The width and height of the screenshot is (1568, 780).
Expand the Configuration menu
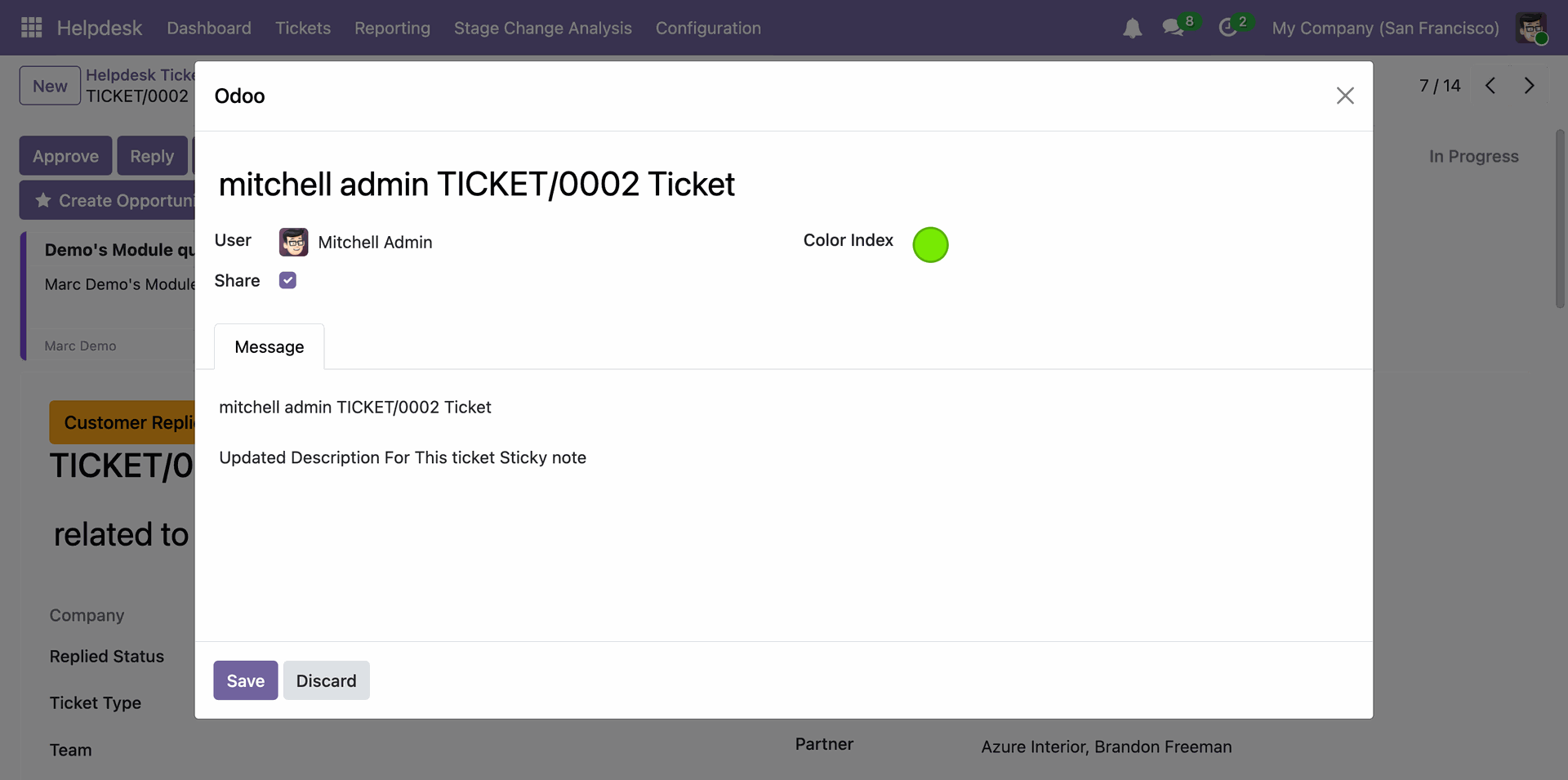click(708, 28)
